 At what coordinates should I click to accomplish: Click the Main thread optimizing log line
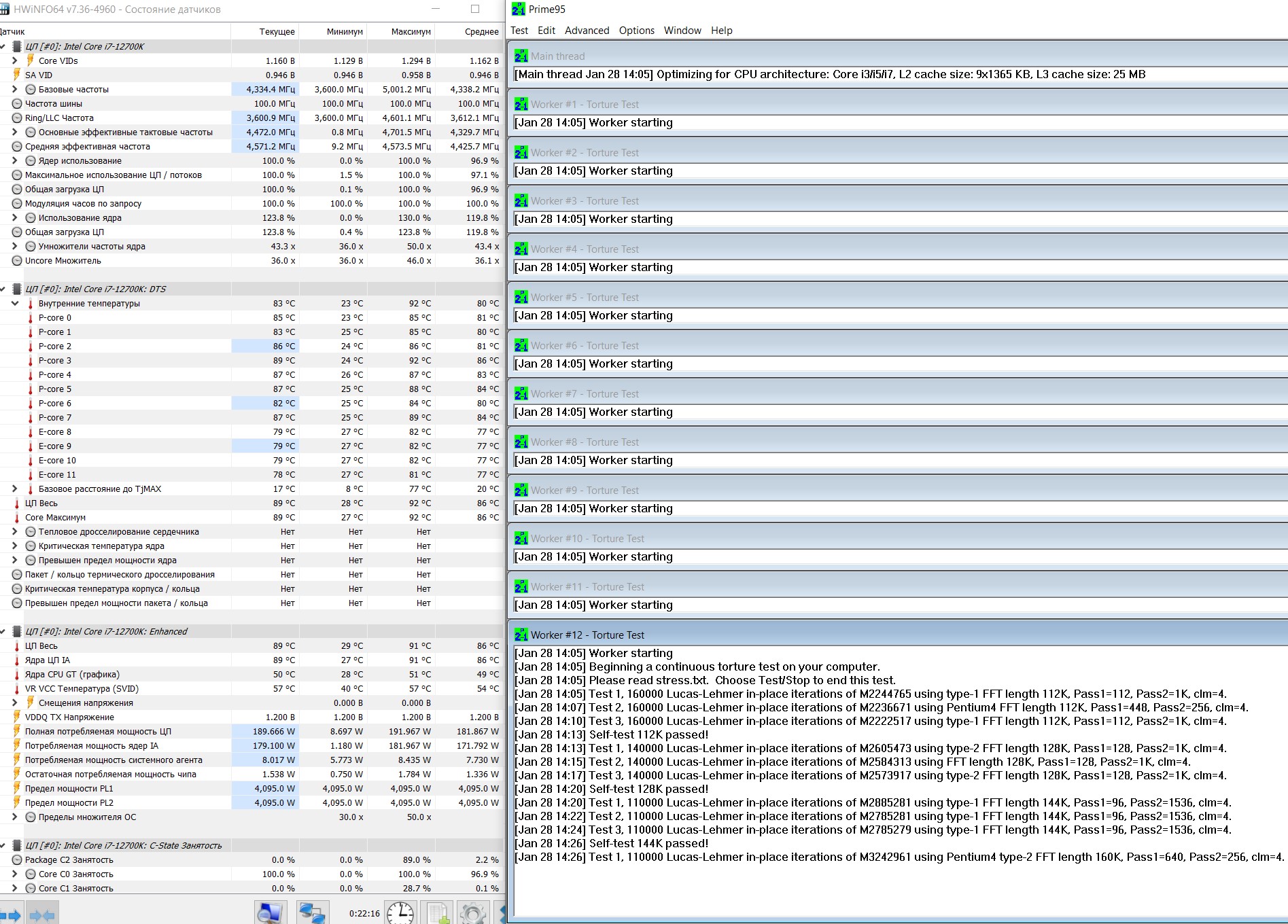pos(830,74)
